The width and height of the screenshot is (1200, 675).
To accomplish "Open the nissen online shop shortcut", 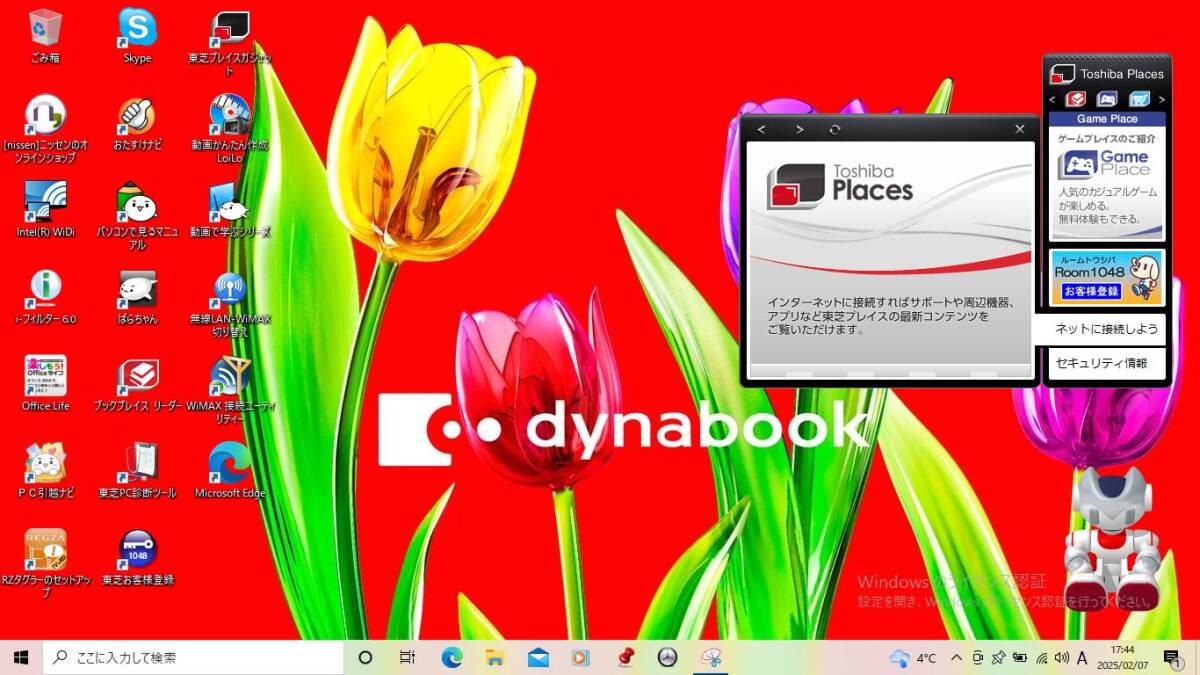I will 45,129.
